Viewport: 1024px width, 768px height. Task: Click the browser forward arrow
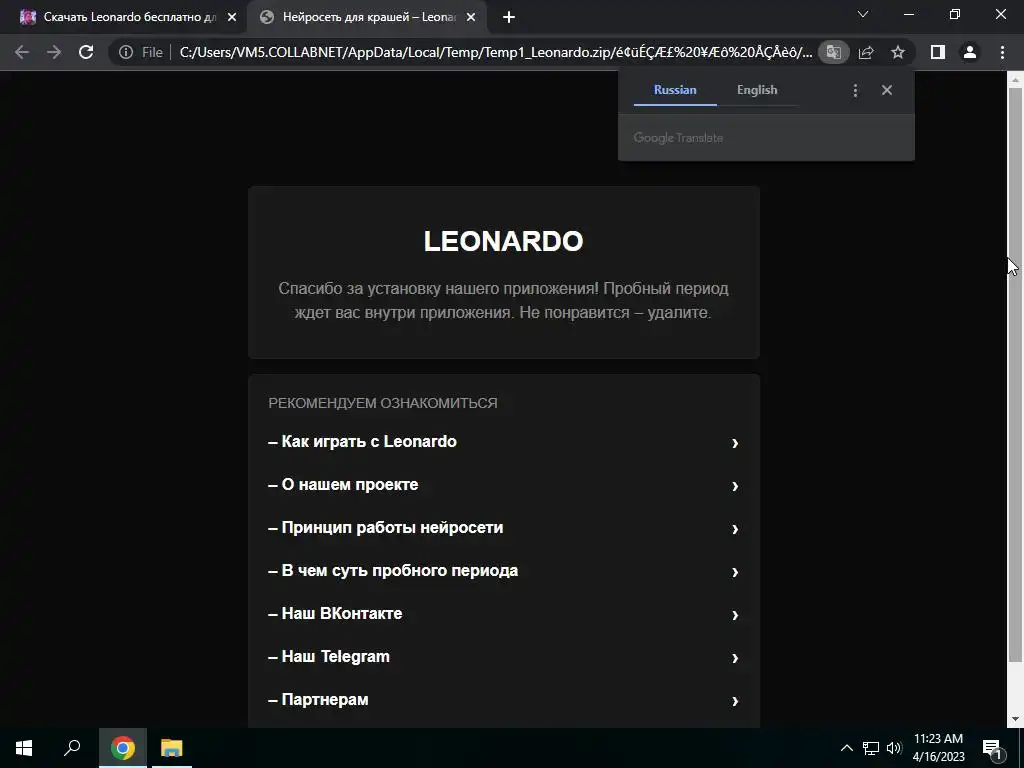tap(54, 52)
